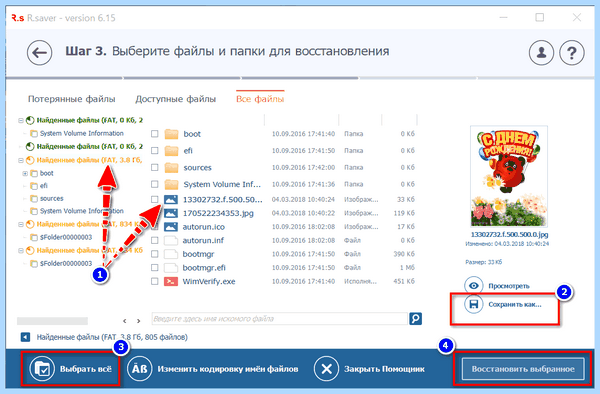Viewport: 600px width, 394px height.
Task: Select bootmgr.efi file name
Action: (204, 268)
